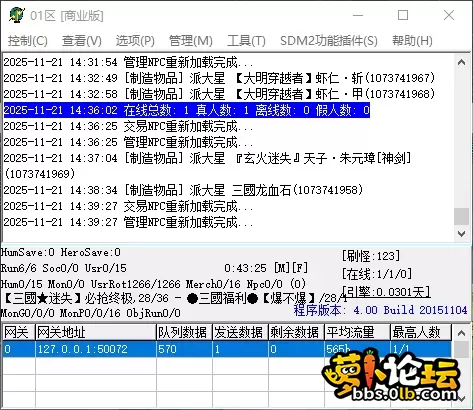473x410 pixels.
Task: Minimize the 01区 window
Action: [x=358, y=15]
